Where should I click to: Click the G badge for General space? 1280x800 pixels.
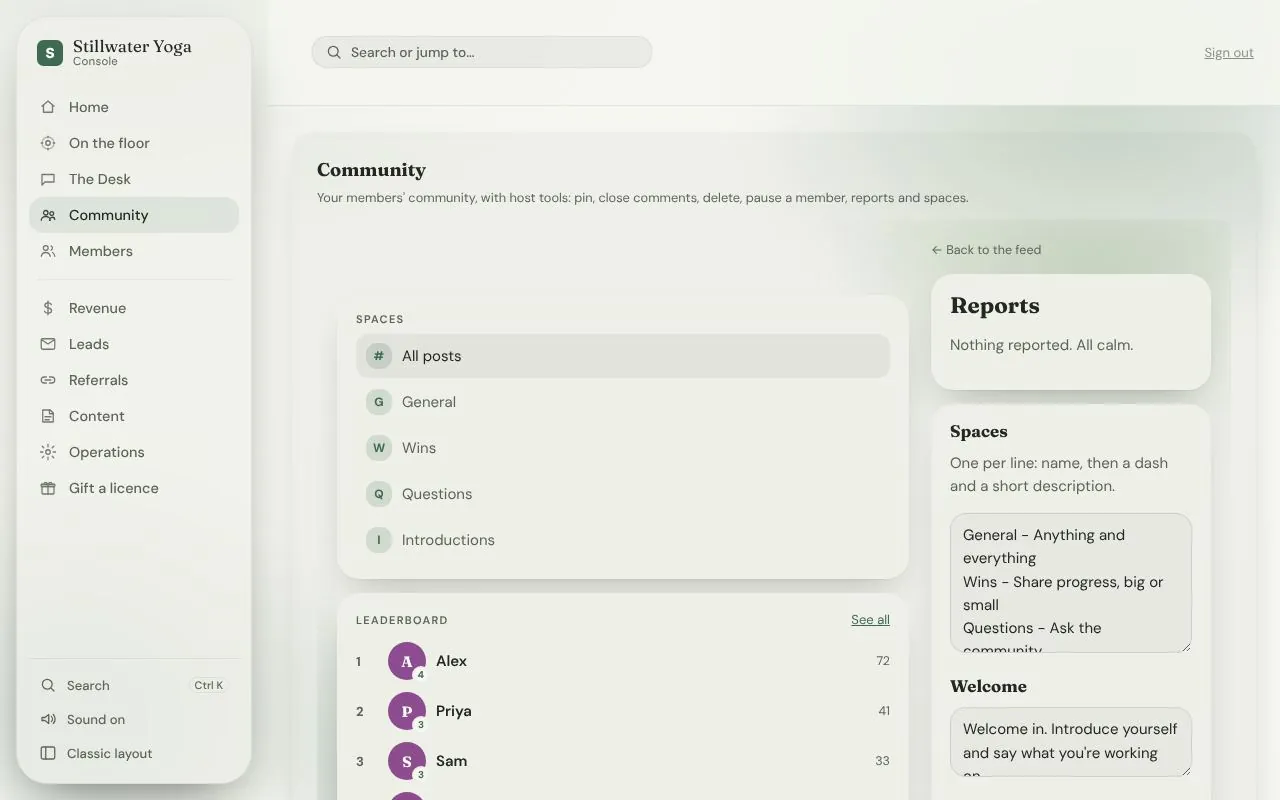[x=379, y=402]
